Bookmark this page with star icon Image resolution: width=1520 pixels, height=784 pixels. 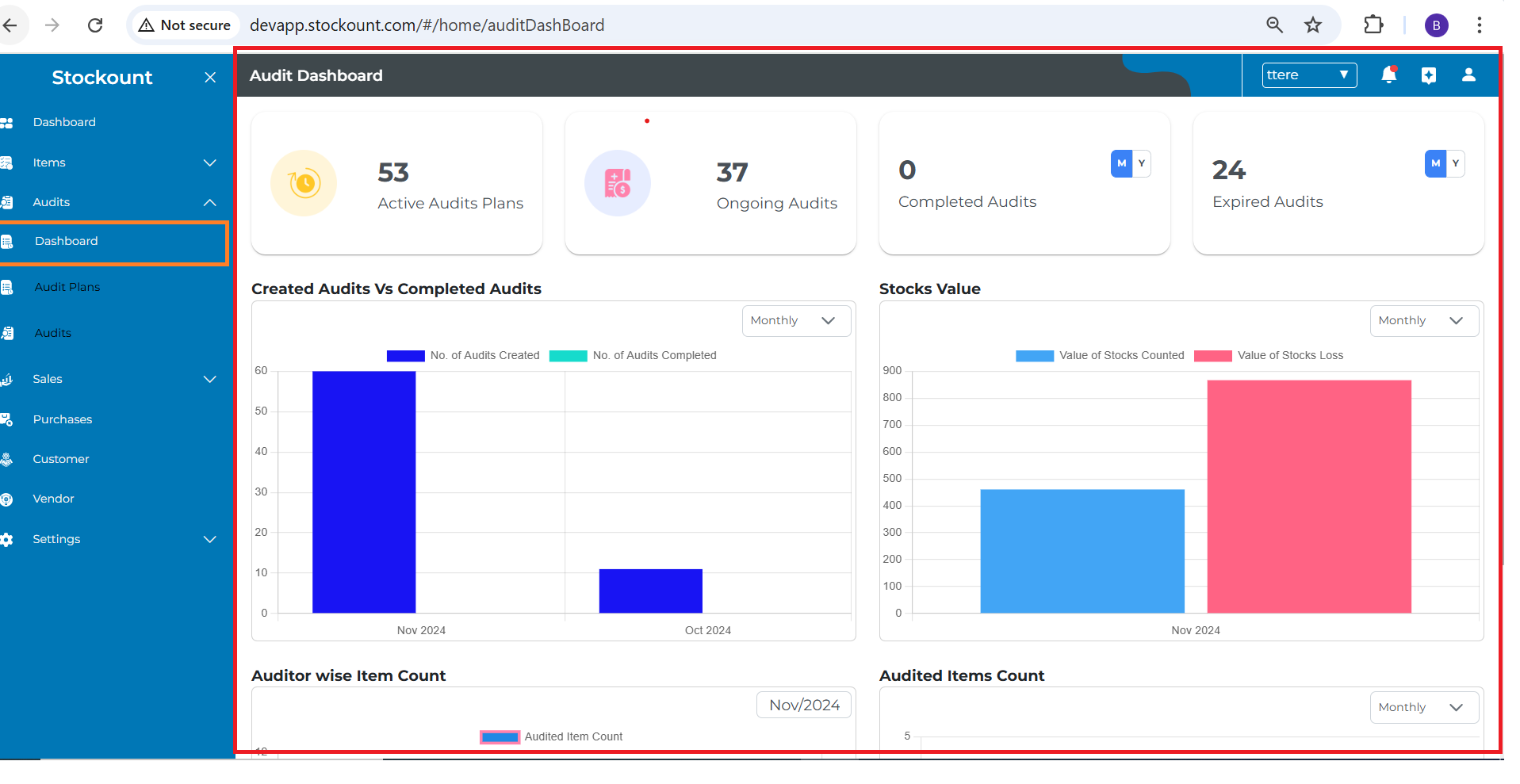(x=1313, y=25)
